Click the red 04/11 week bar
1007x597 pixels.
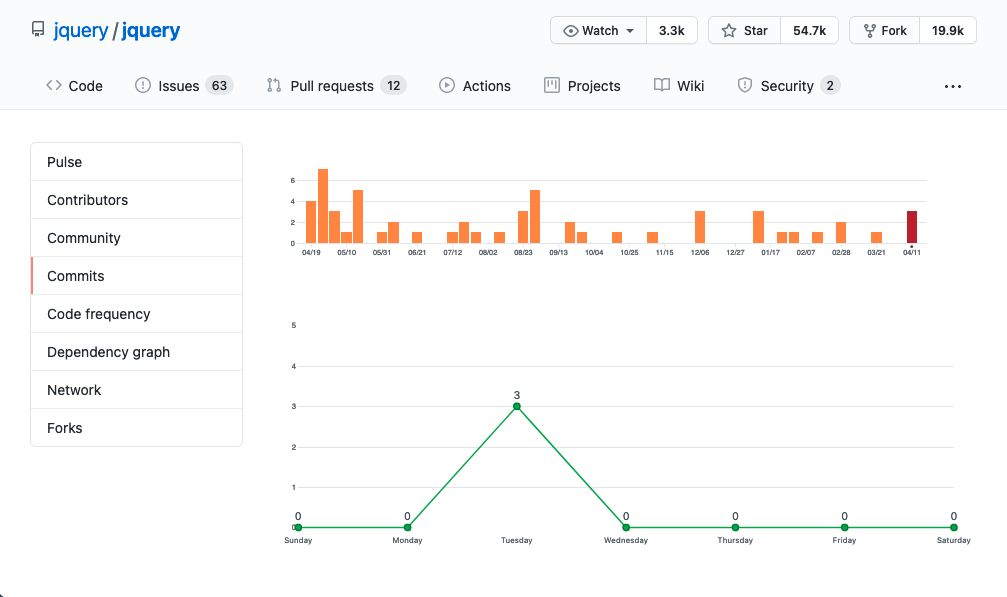(912, 227)
